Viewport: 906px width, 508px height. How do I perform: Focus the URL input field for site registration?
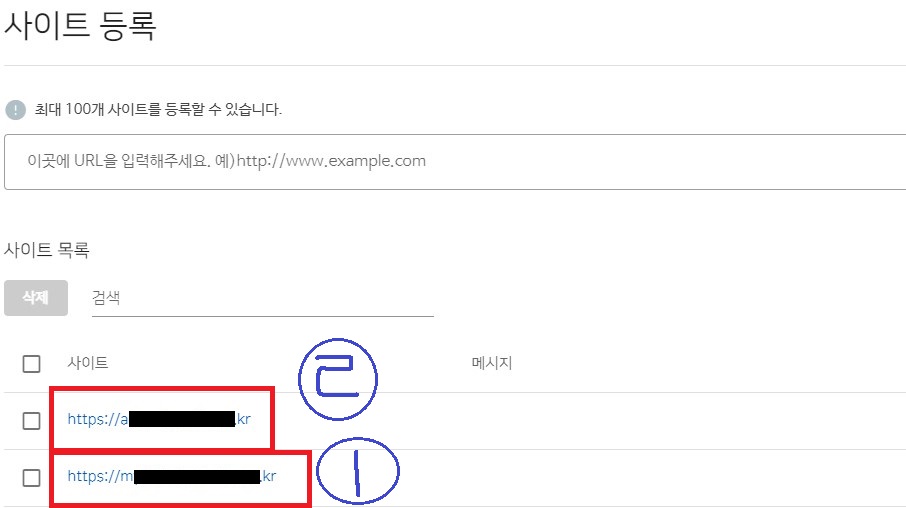(455, 162)
